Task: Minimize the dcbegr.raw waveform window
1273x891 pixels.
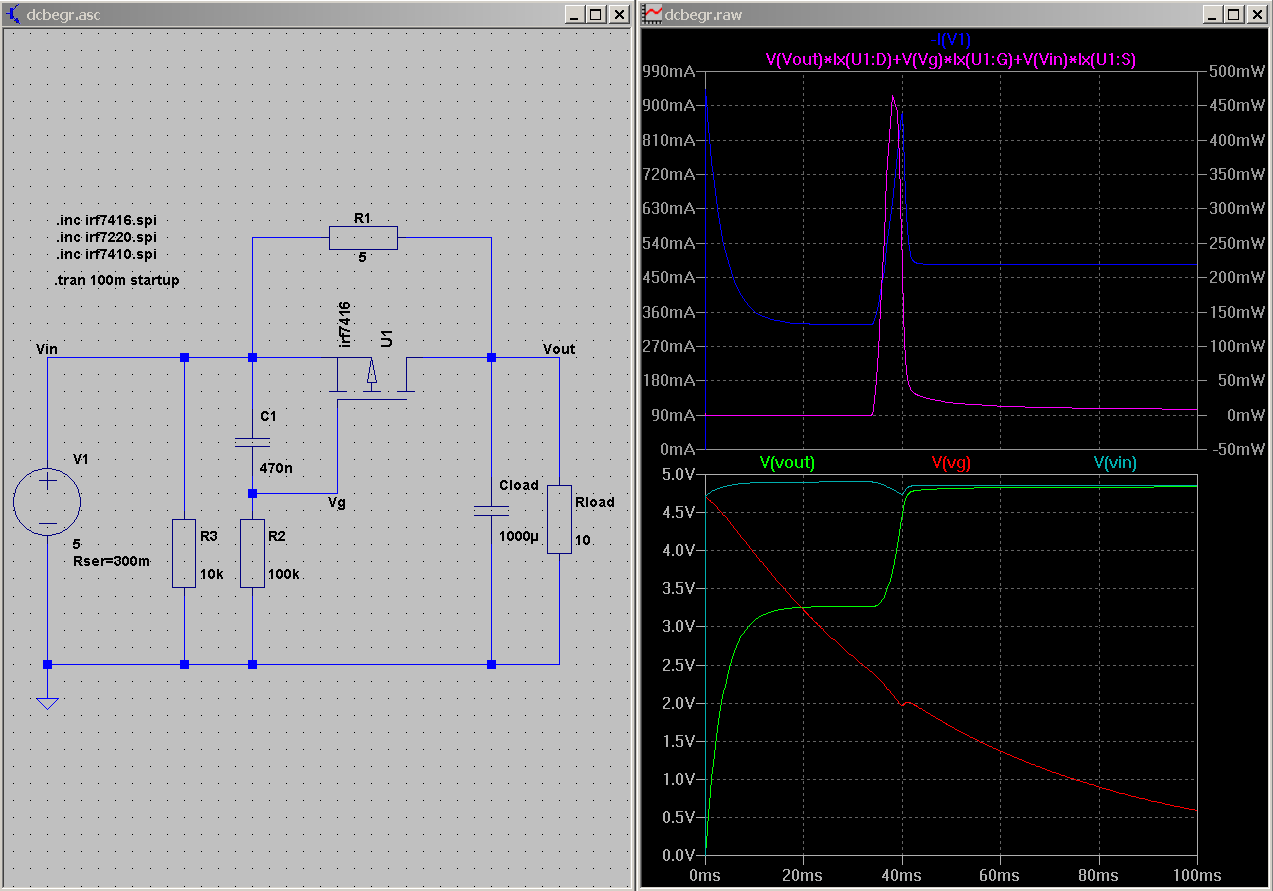Action: coord(1212,14)
